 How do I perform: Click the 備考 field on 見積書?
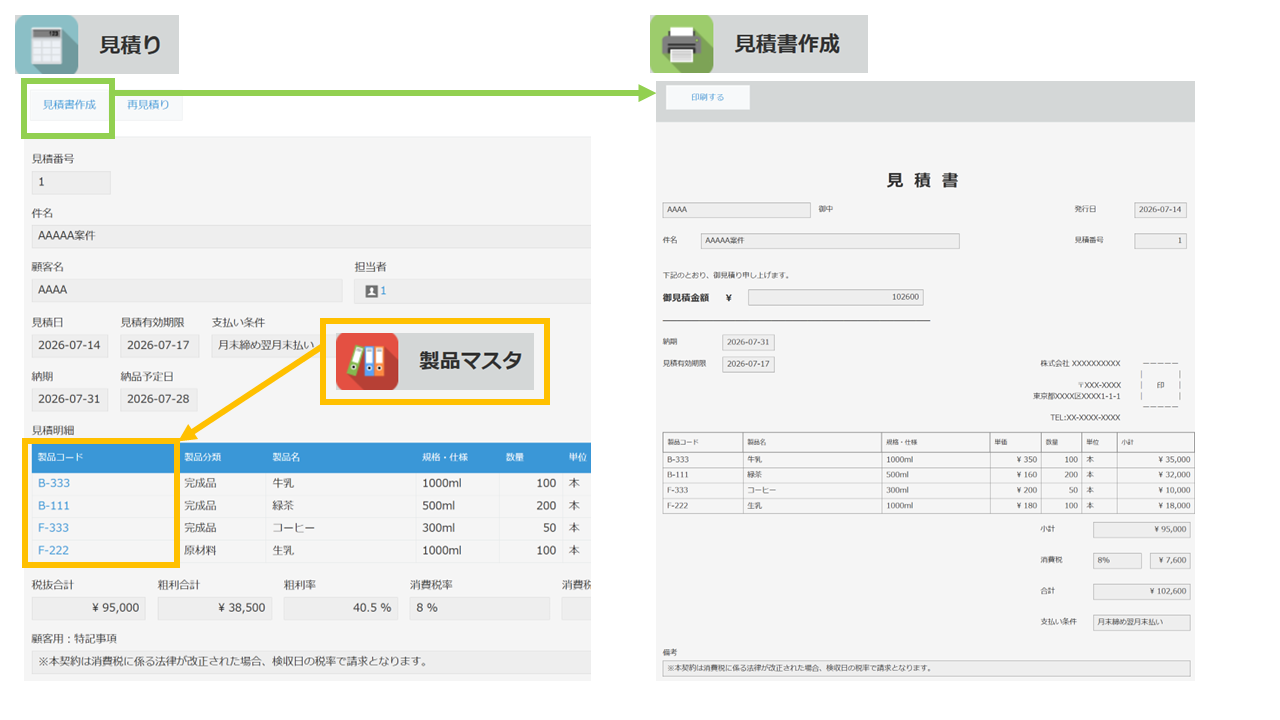[x=927, y=669]
